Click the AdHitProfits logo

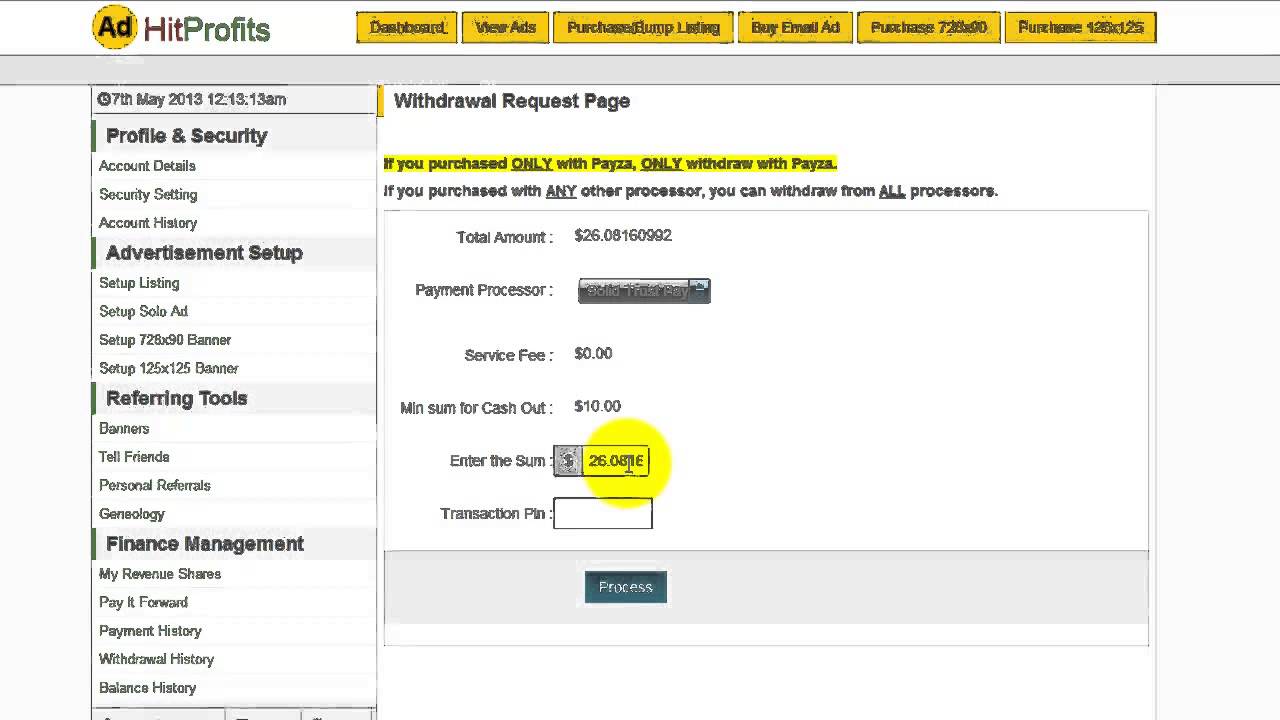point(181,28)
